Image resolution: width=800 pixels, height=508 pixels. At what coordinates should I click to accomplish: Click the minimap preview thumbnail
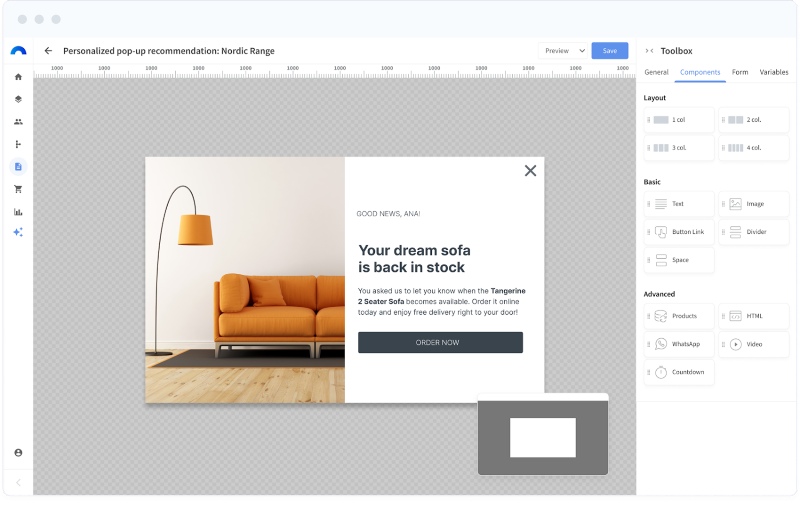pyautogui.click(x=543, y=438)
